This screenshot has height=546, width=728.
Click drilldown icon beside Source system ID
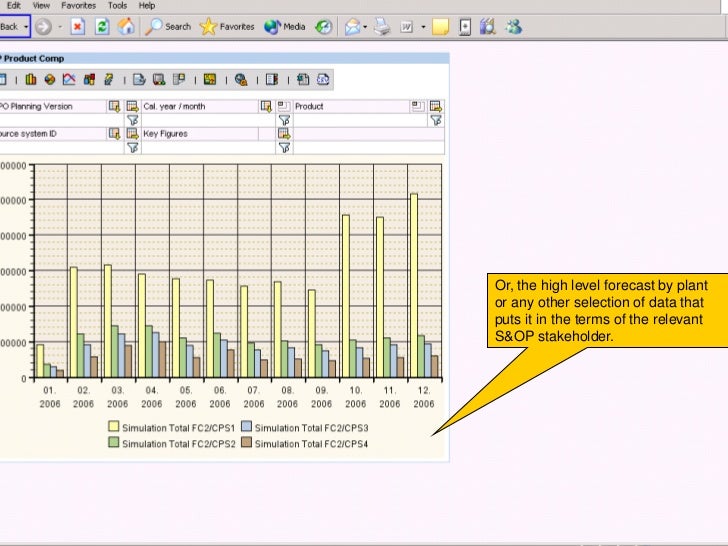(x=114, y=134)
